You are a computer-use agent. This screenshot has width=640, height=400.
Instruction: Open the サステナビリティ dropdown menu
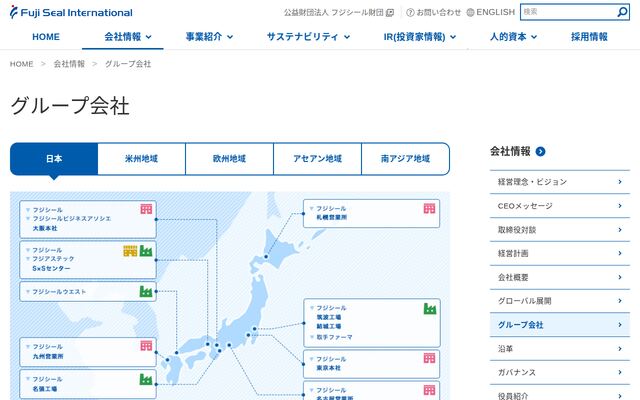coord(308,37)
